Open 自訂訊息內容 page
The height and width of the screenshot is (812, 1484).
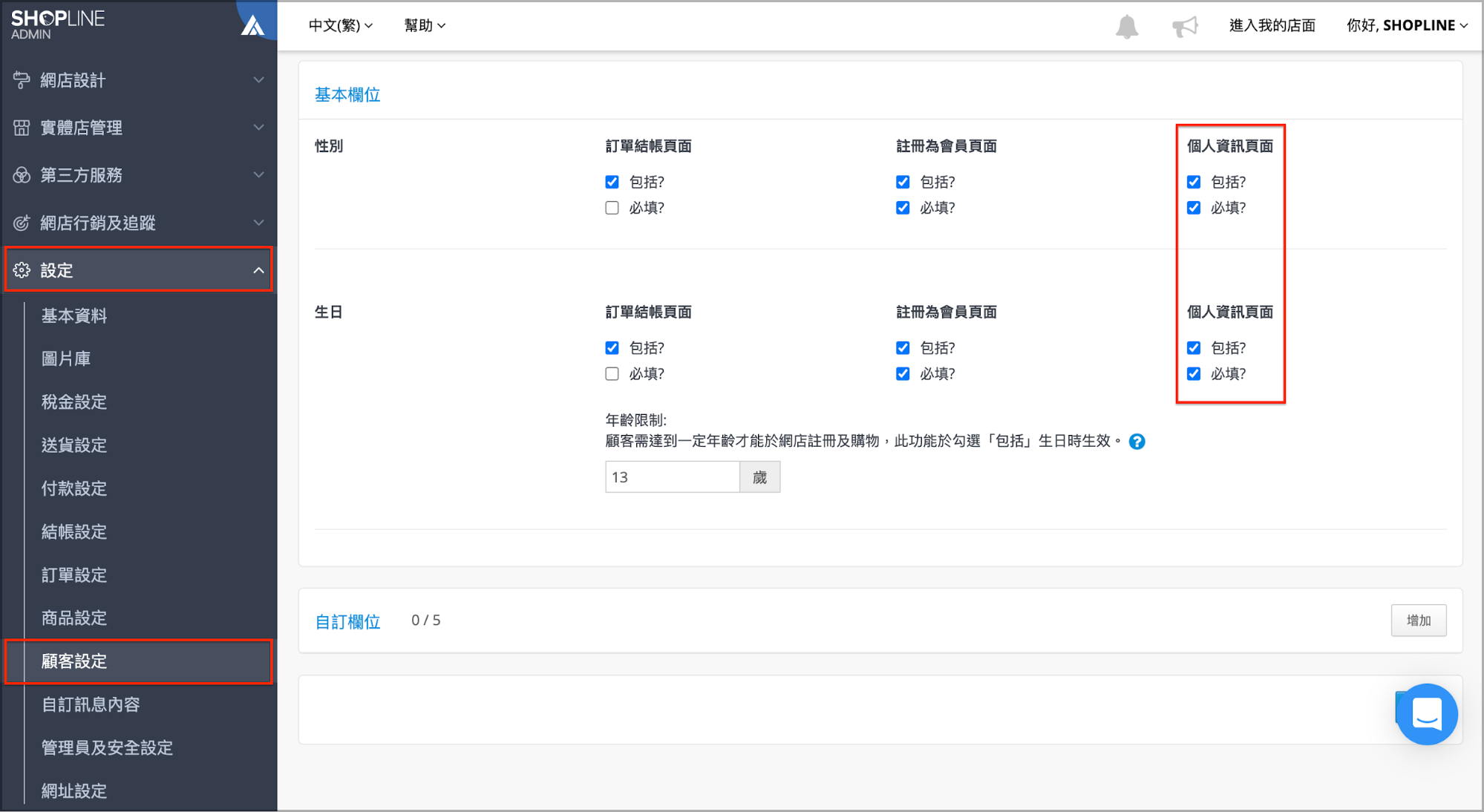coord(91,704)
